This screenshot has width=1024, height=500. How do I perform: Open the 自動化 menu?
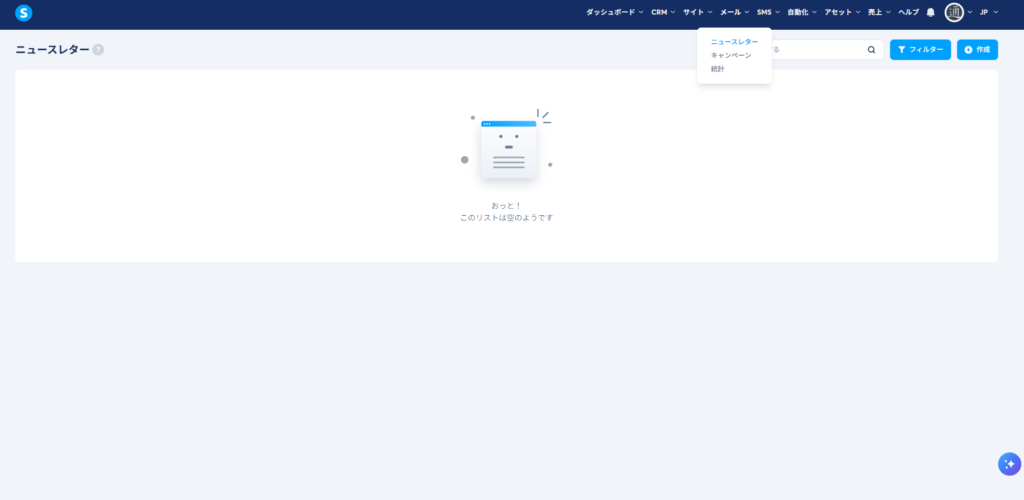tap(802, 12)
